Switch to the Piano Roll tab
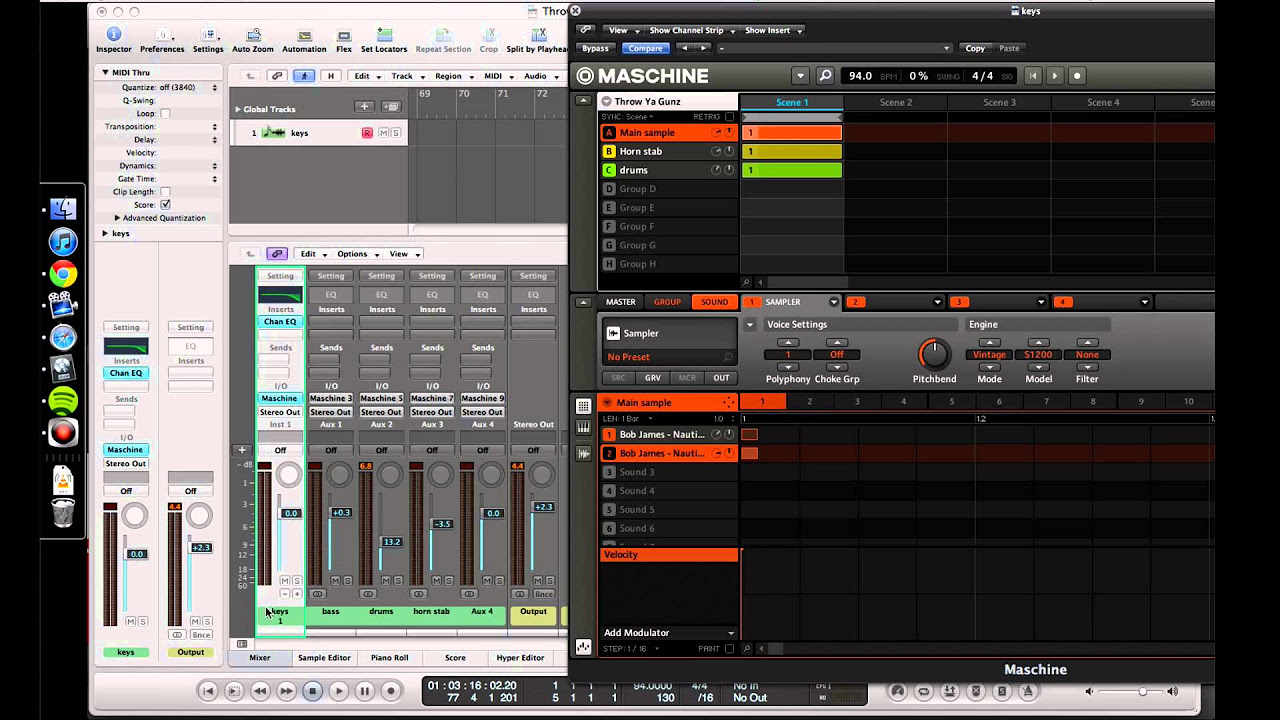 389,658
